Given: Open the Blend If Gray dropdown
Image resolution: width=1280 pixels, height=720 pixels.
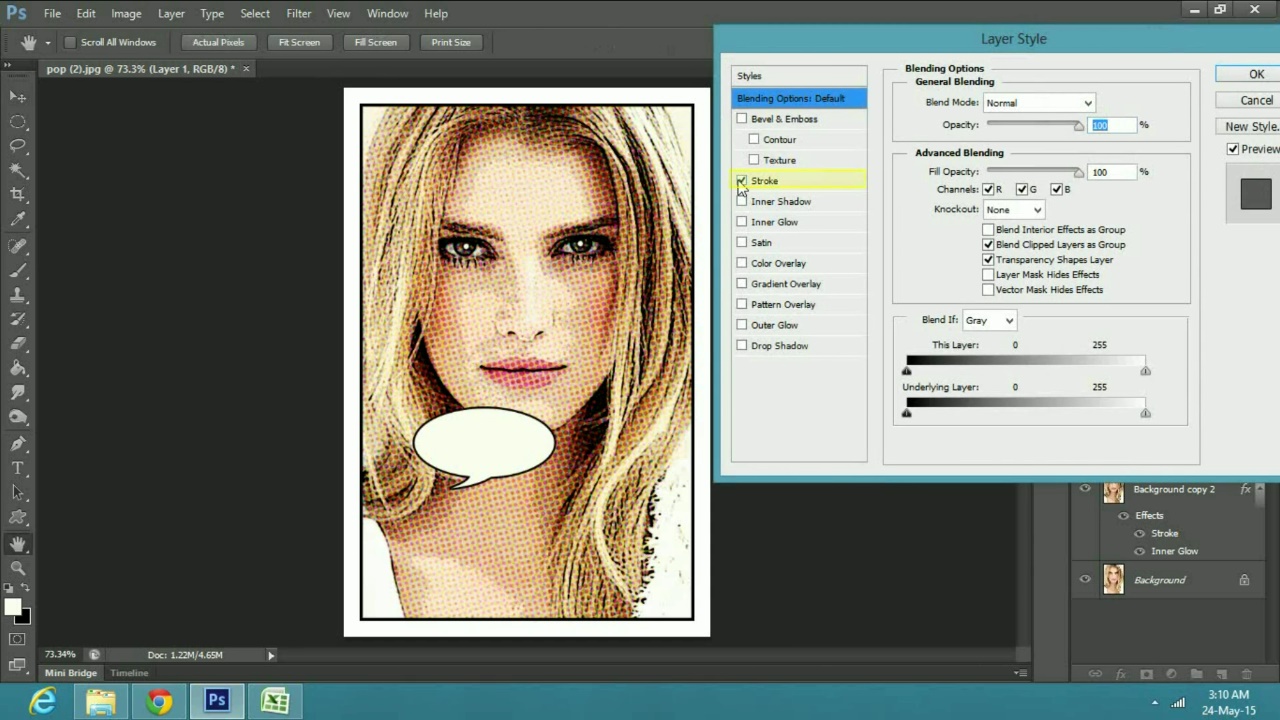Looking at the screenshot, I should (989, 321).
